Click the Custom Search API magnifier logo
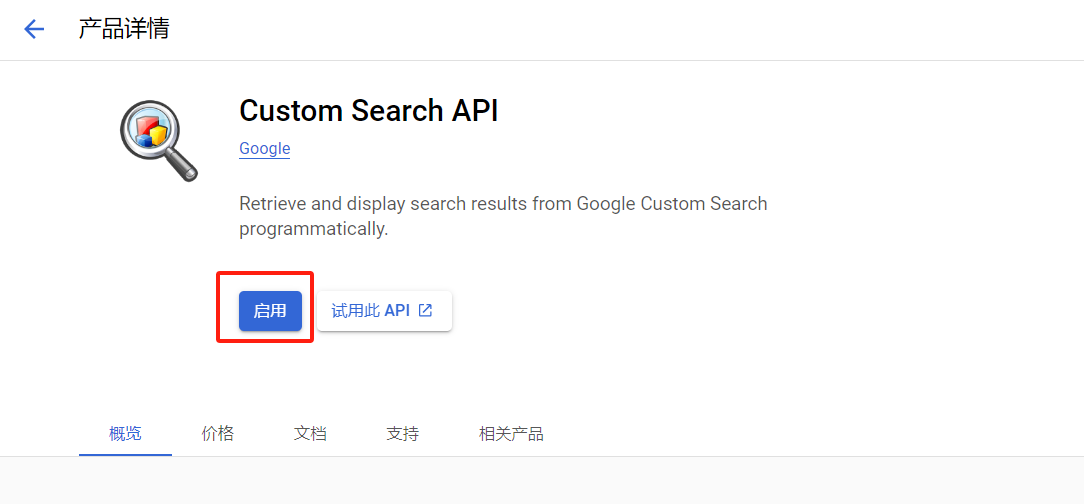Image resolution: width=1084 pixels, height=504 pixels. [x=159, y=141]
